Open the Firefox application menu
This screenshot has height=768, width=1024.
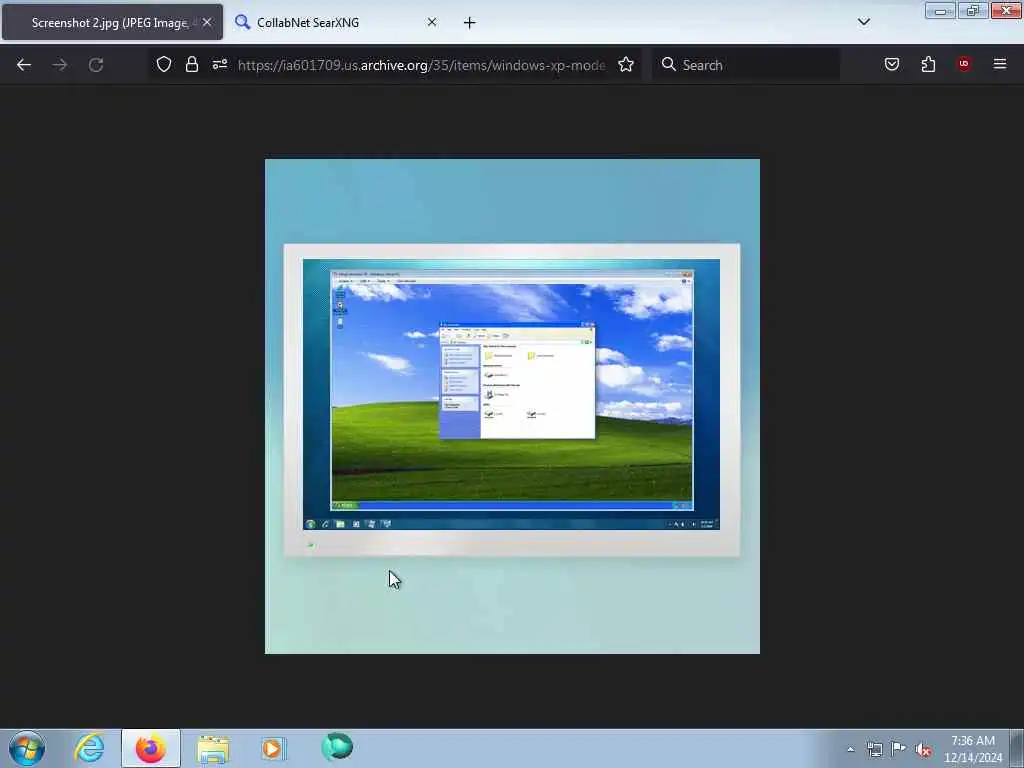click(1000, 64)
